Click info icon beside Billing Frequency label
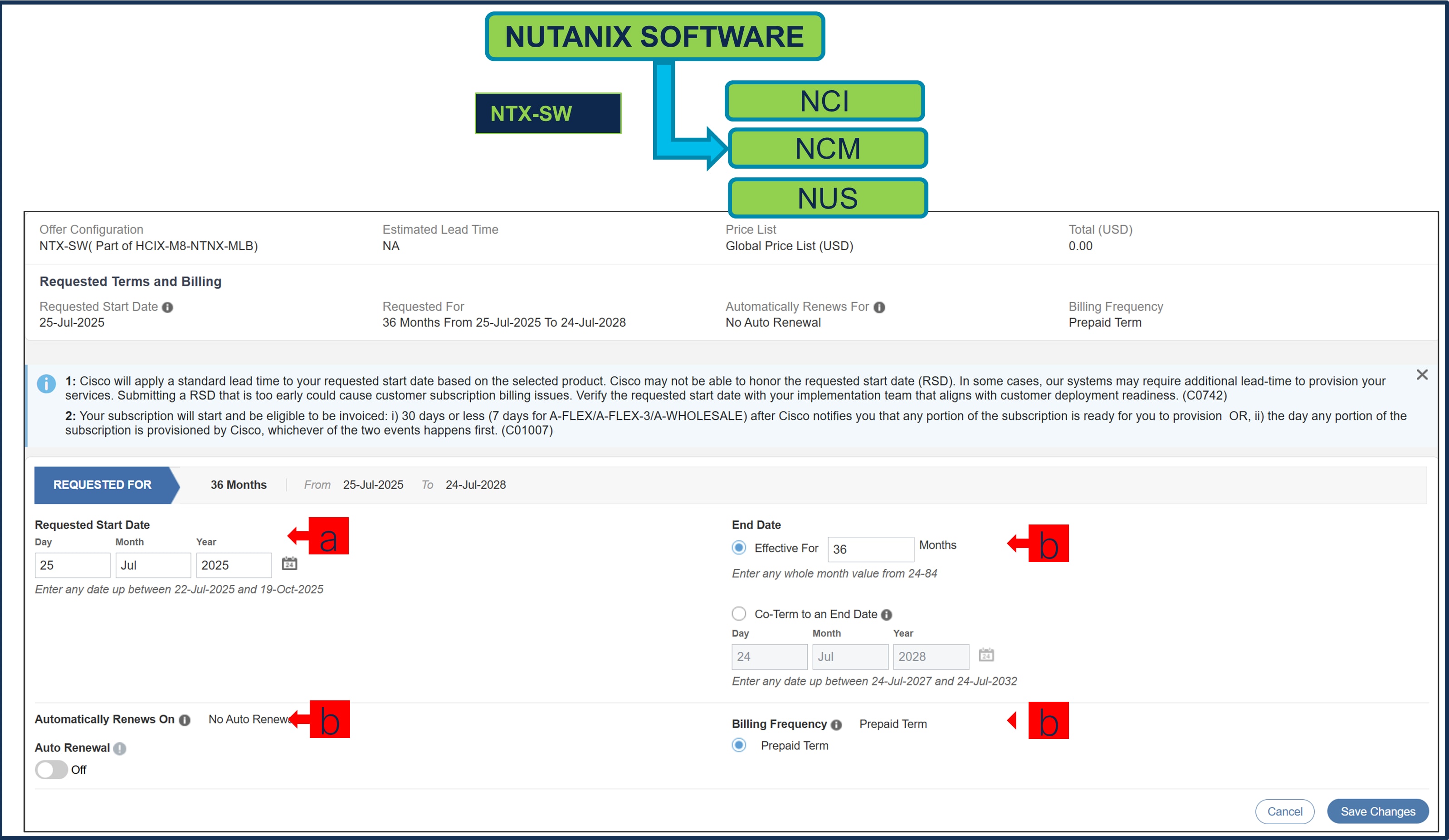The image size is (1449, 840). click(x=836, y=724)
